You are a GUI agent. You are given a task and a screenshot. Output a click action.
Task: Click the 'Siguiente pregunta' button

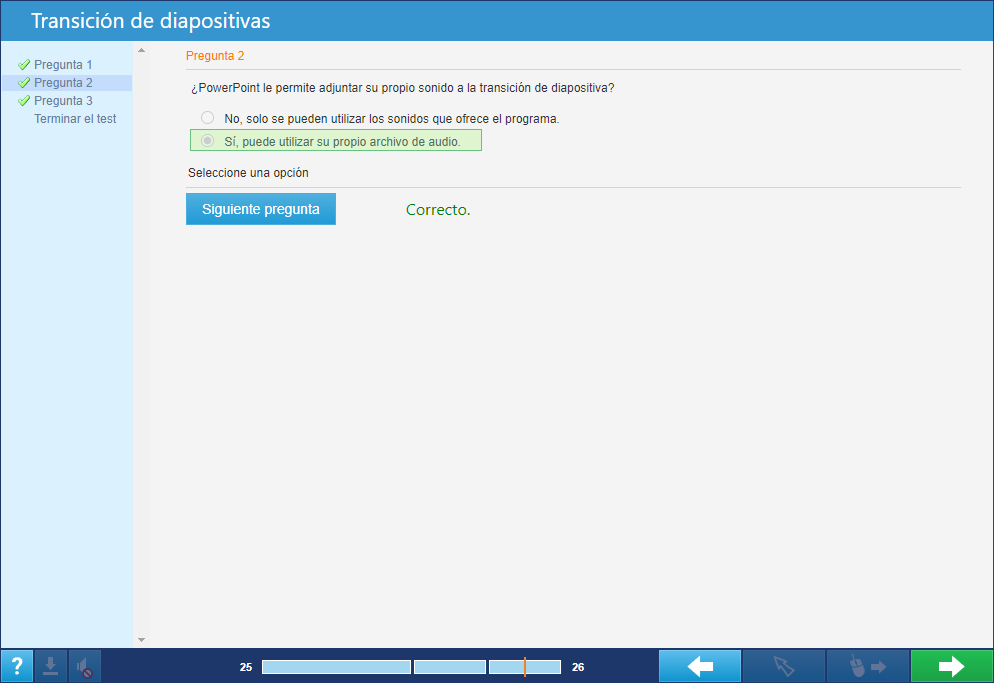click(x=261, y=209)
